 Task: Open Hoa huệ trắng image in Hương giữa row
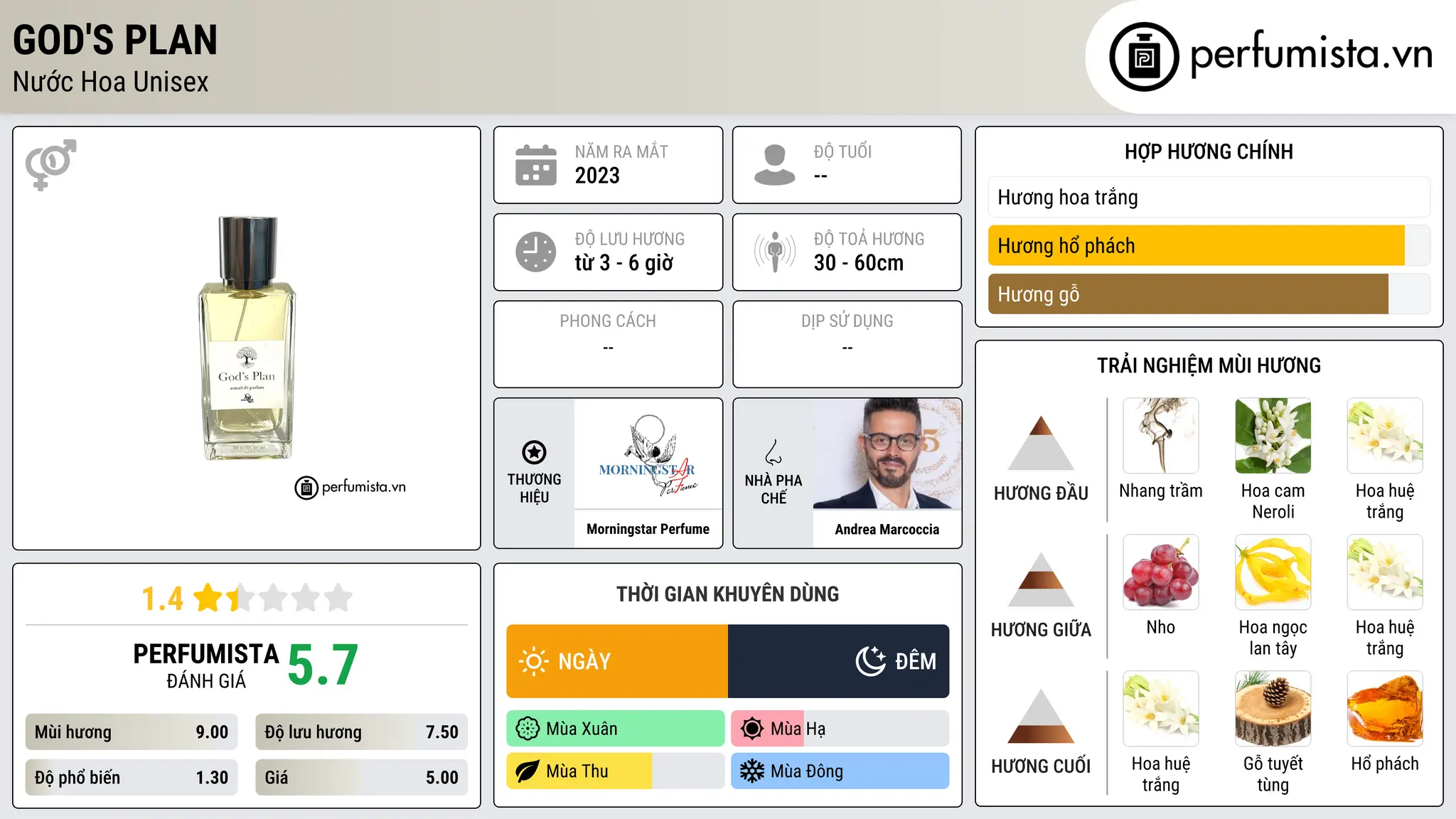pos(1385,572)
